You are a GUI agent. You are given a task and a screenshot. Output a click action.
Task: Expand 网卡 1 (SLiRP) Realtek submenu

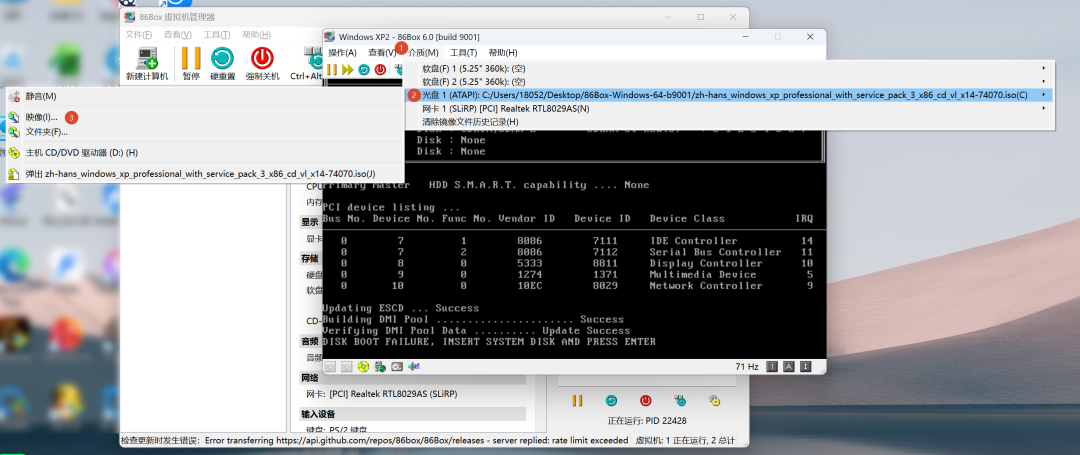click(728, 109)
